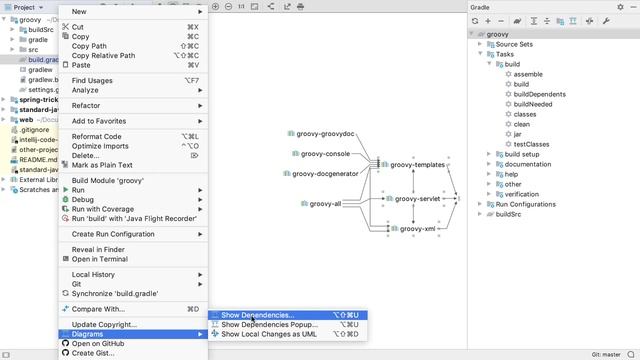This screenshot has height=360, width=640.
Task: Select groovy-console node in diagram
Action: [321, 154]
